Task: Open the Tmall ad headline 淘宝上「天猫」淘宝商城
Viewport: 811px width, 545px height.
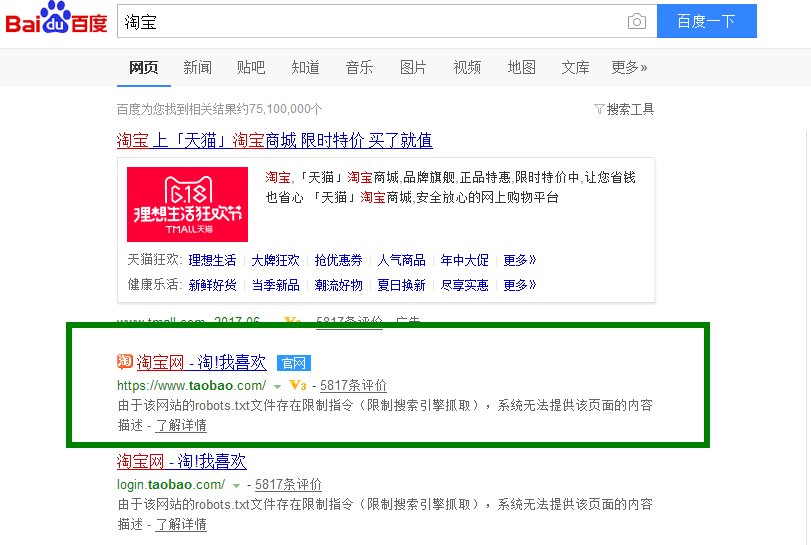Action: click(x=275, y=140)
